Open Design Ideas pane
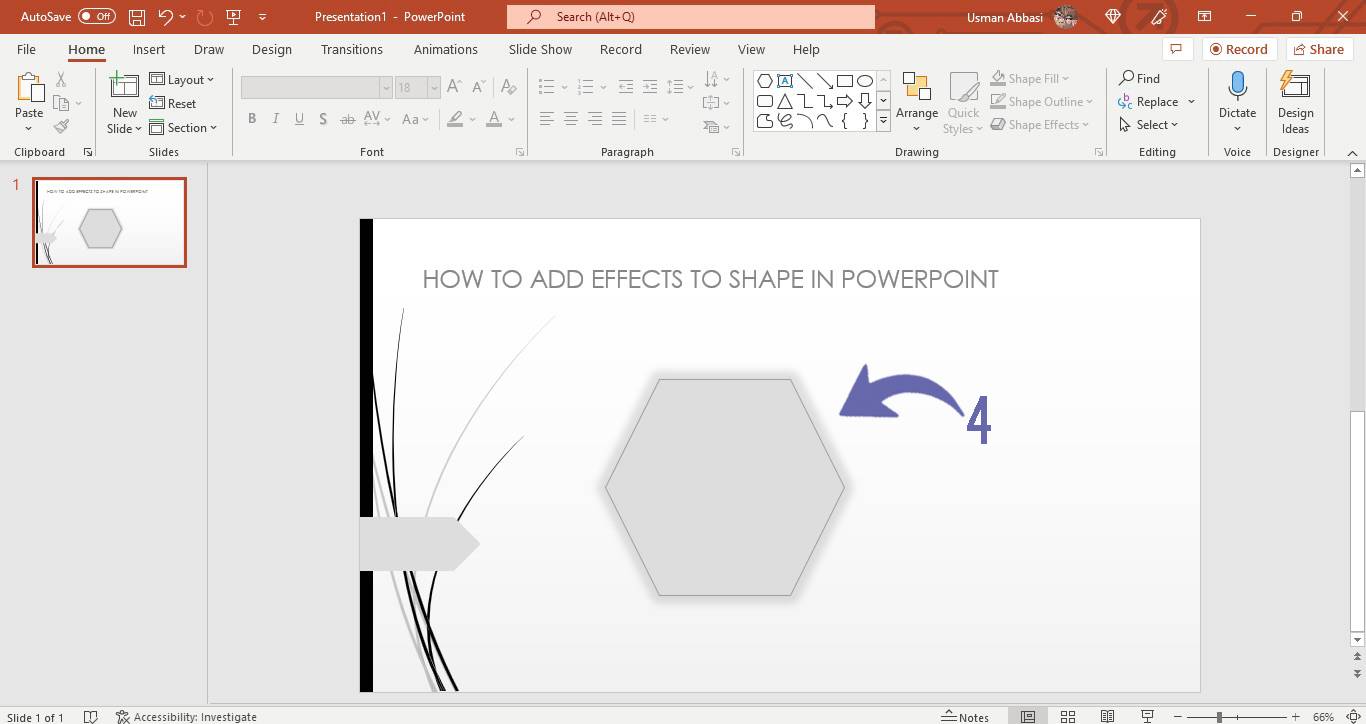Viewport: 1366px width, 724px height. point(1295,103)
